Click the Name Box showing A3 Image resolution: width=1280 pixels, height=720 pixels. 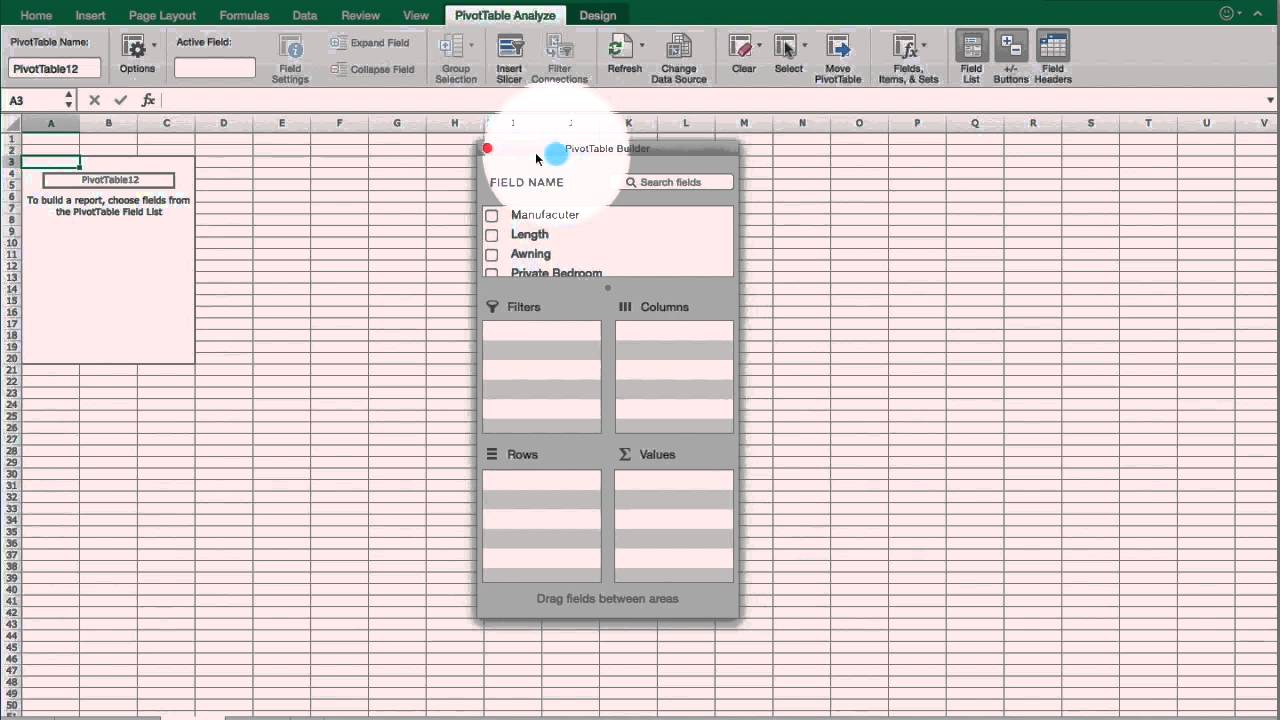click(32, 100)
